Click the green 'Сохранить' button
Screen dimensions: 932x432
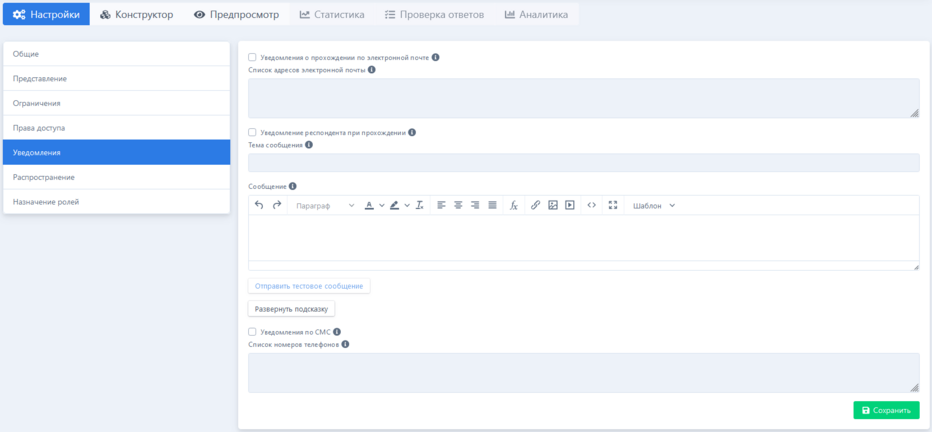click(886, 410)
